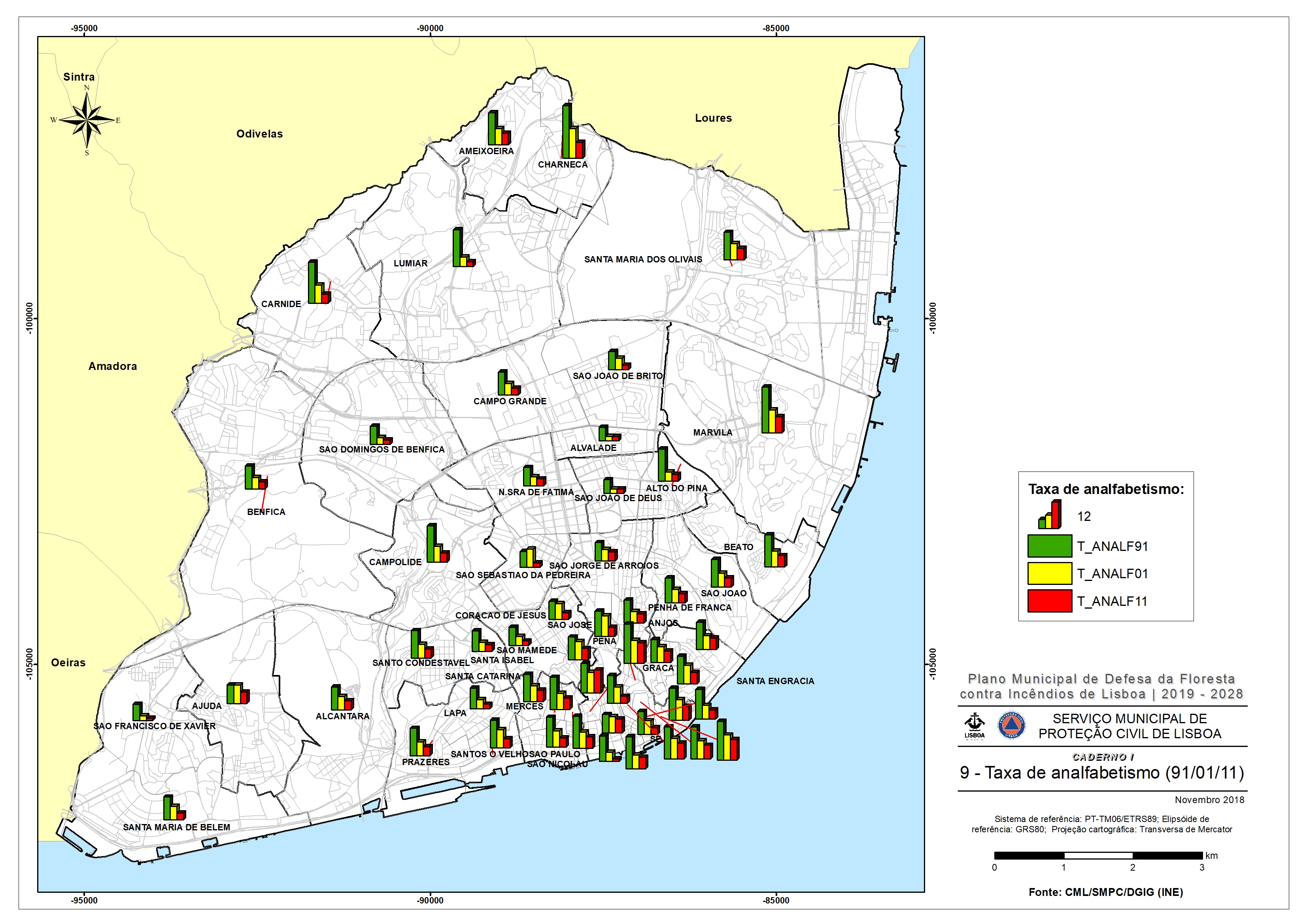
Task: Click the BEATO bar chart symbol
Action: coord(775,550)
